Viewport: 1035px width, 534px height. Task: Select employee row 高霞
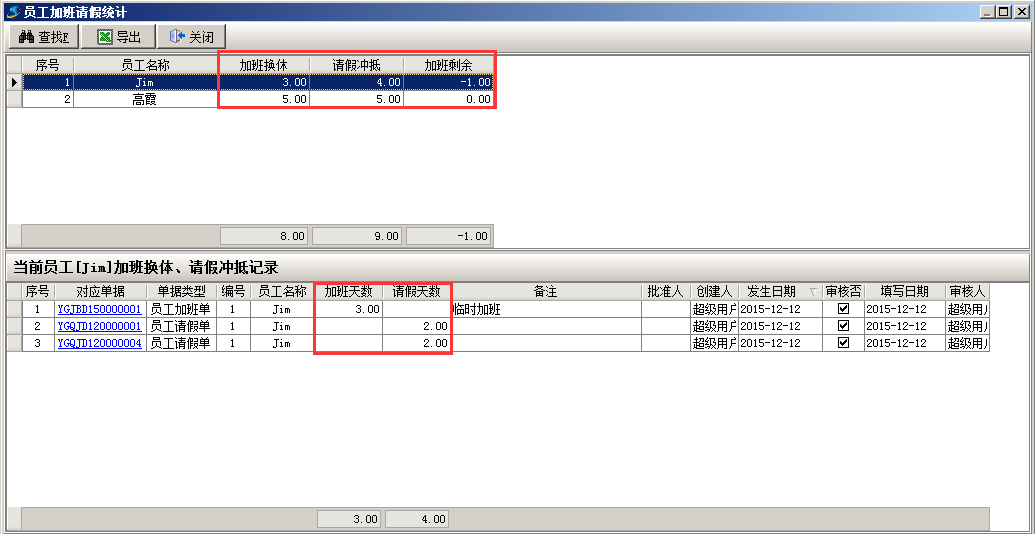(x=145, y=99)
